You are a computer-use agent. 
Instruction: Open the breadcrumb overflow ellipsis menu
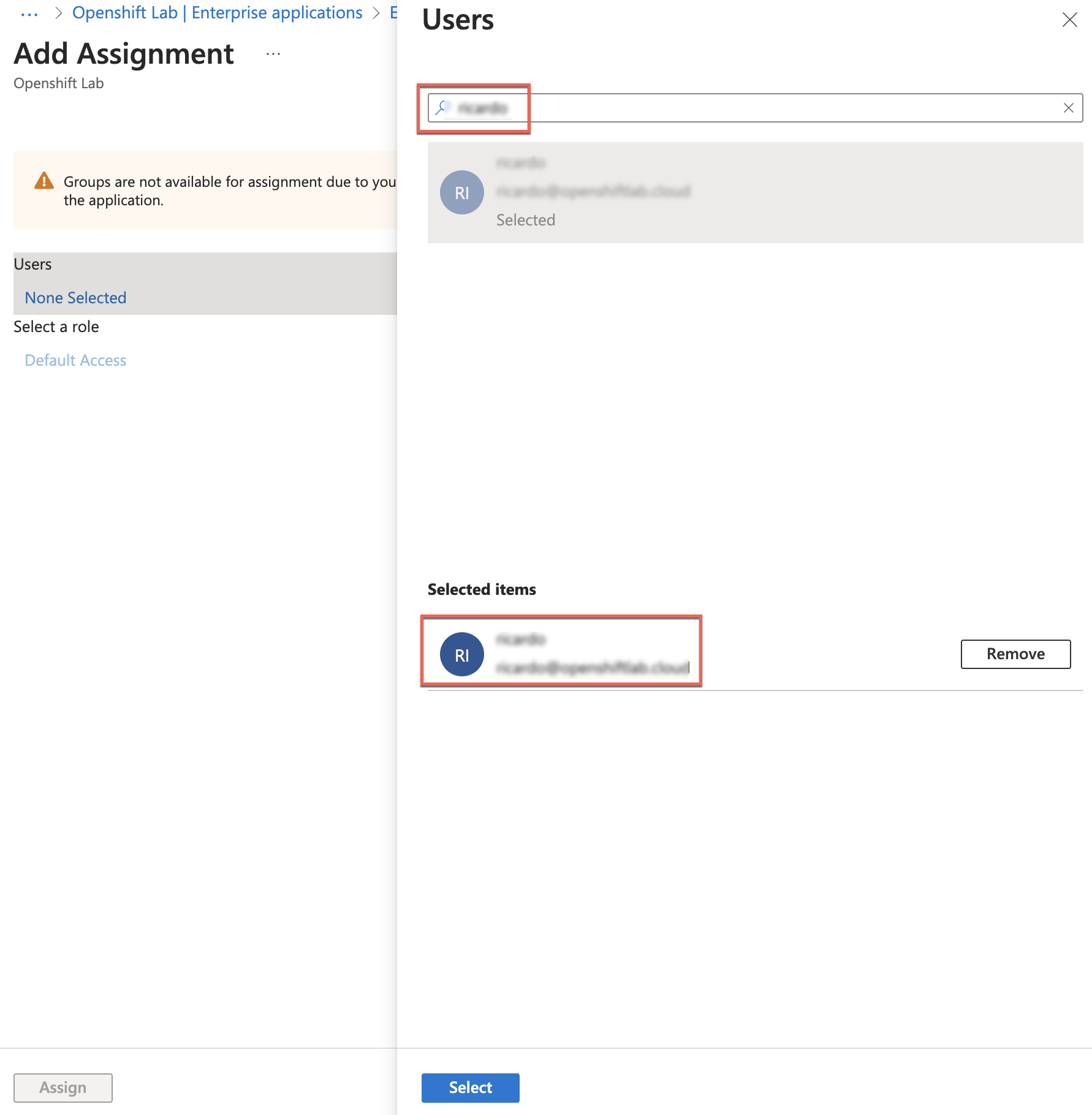click(x=29, y=13)
